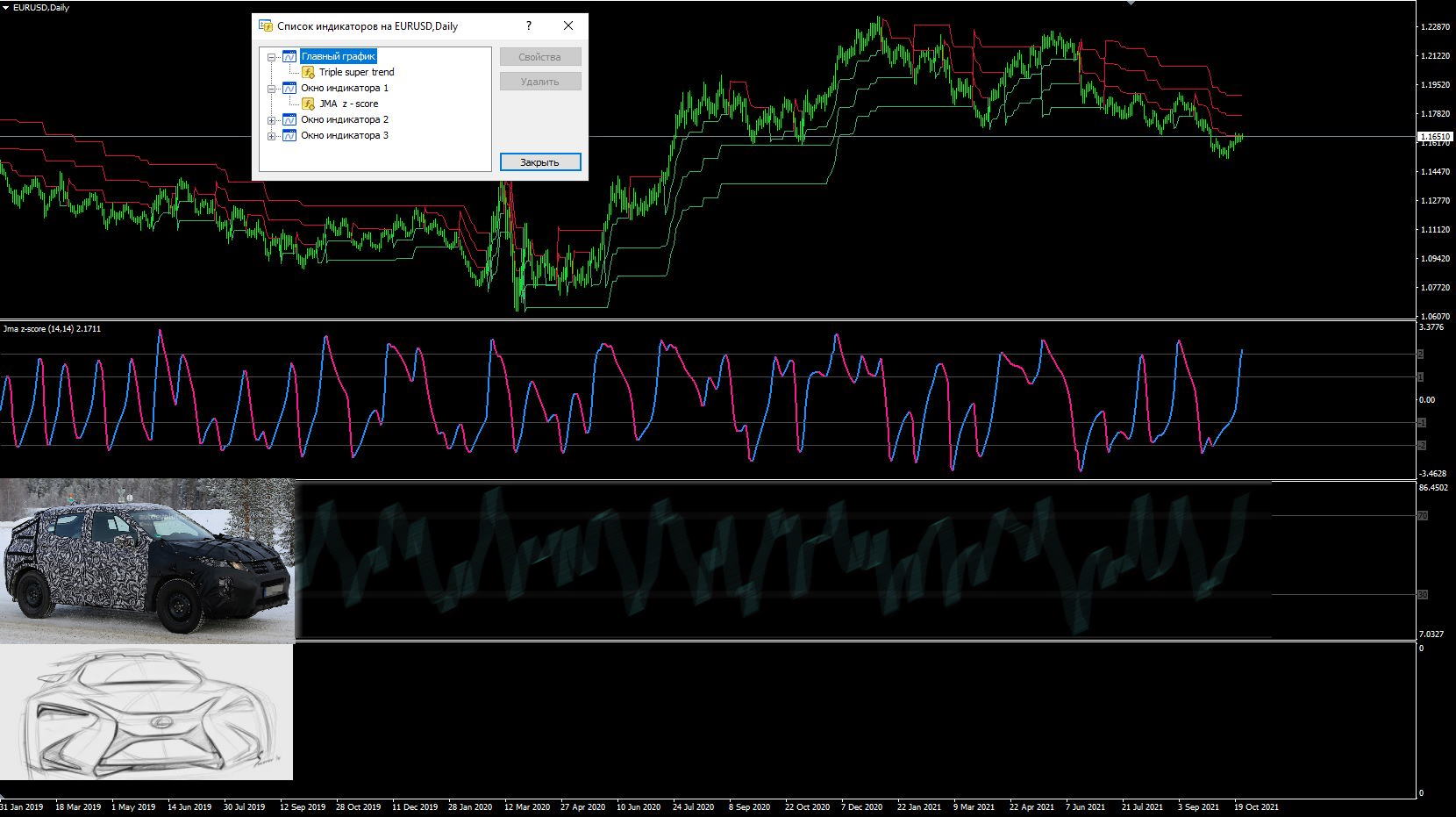
Task: Click the Свойства button
Action: (539, 57)
